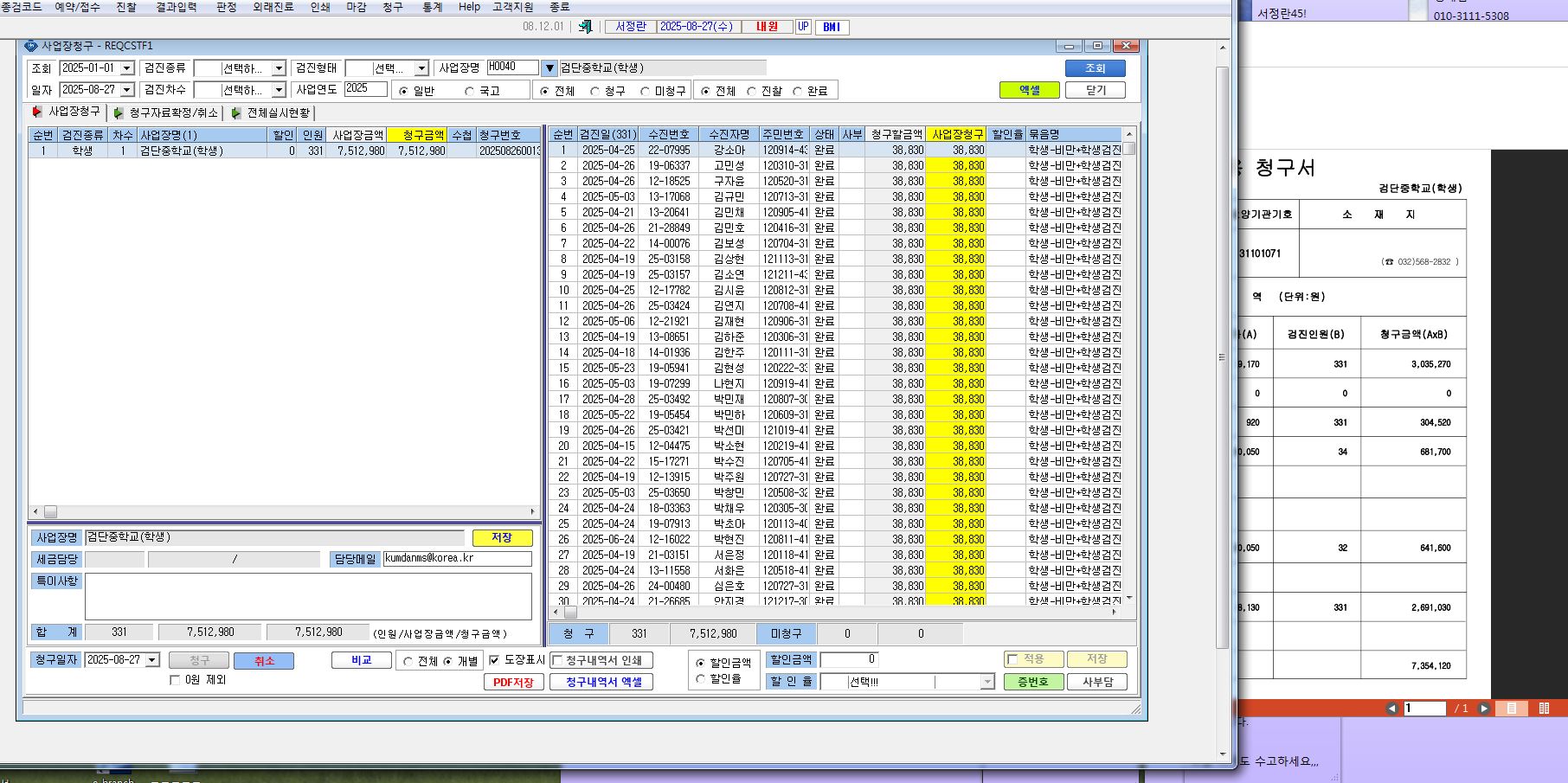Expand the 검진종류 dropdown
The image size is (1568, 783).
click(x=279, y=67)
